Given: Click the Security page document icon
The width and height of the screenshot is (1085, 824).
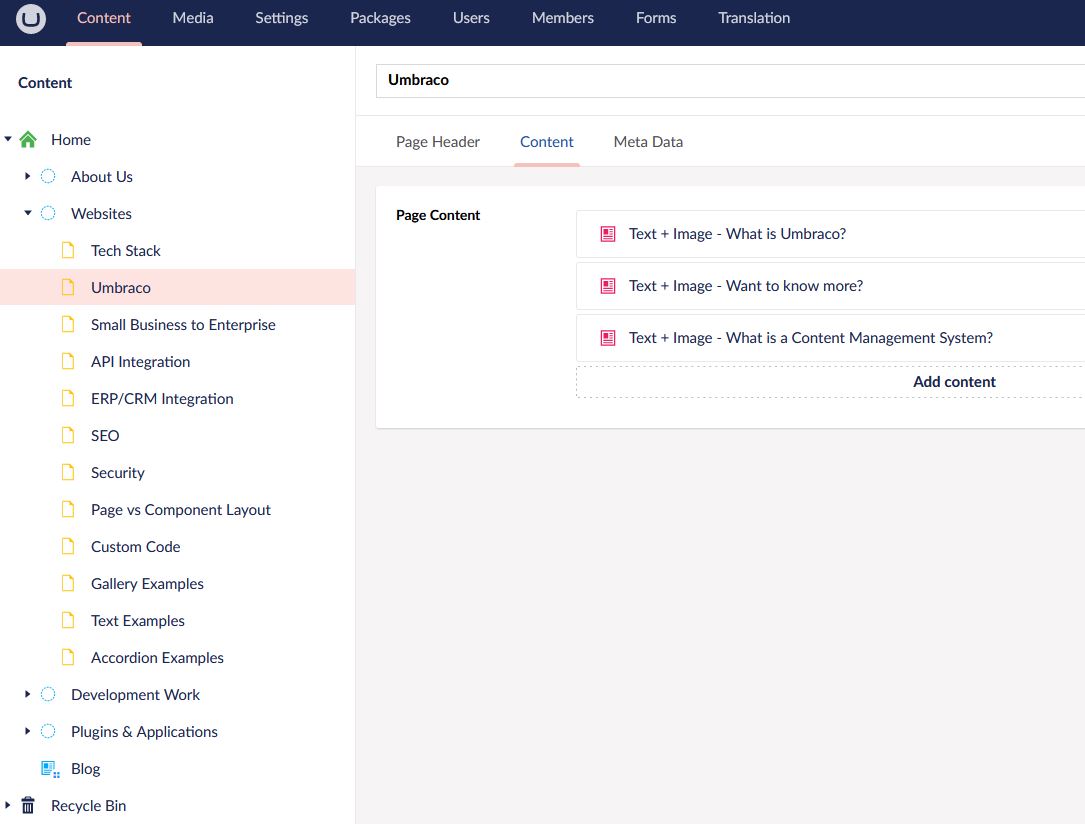Looking at the screenshot, I should [x=68, y=473].
